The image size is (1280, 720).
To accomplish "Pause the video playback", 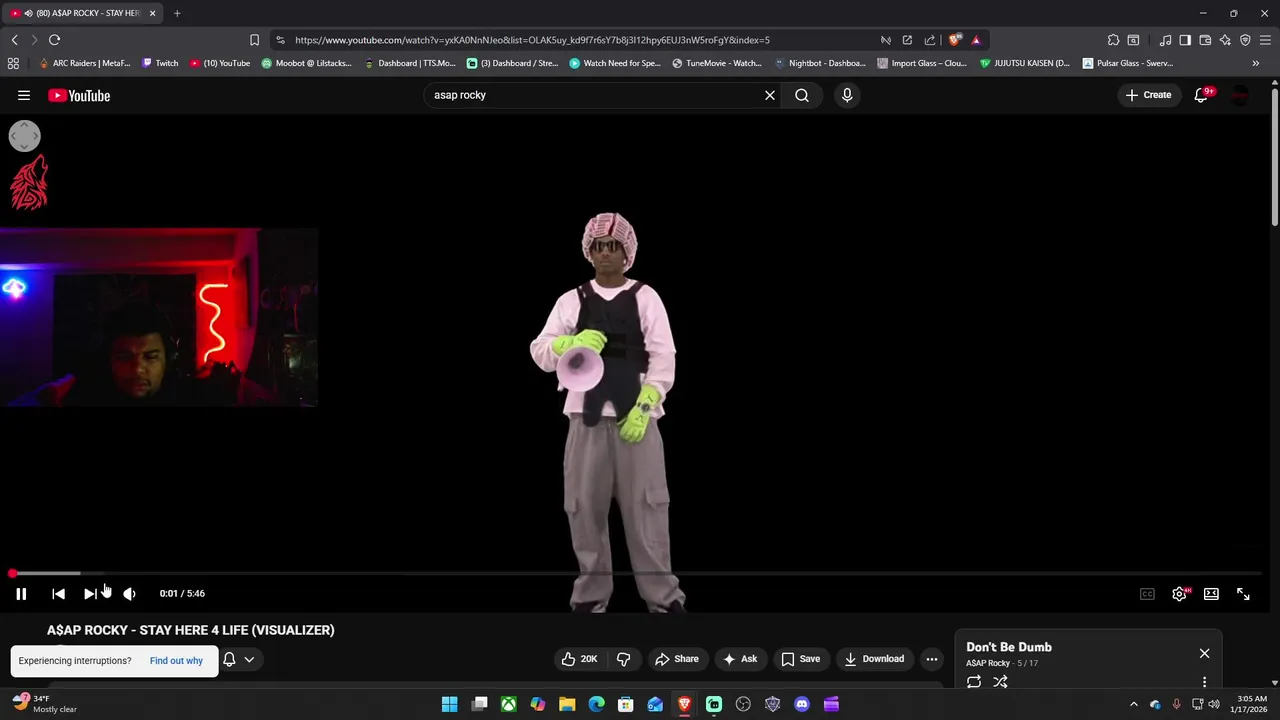I will [x=21, y=594].
